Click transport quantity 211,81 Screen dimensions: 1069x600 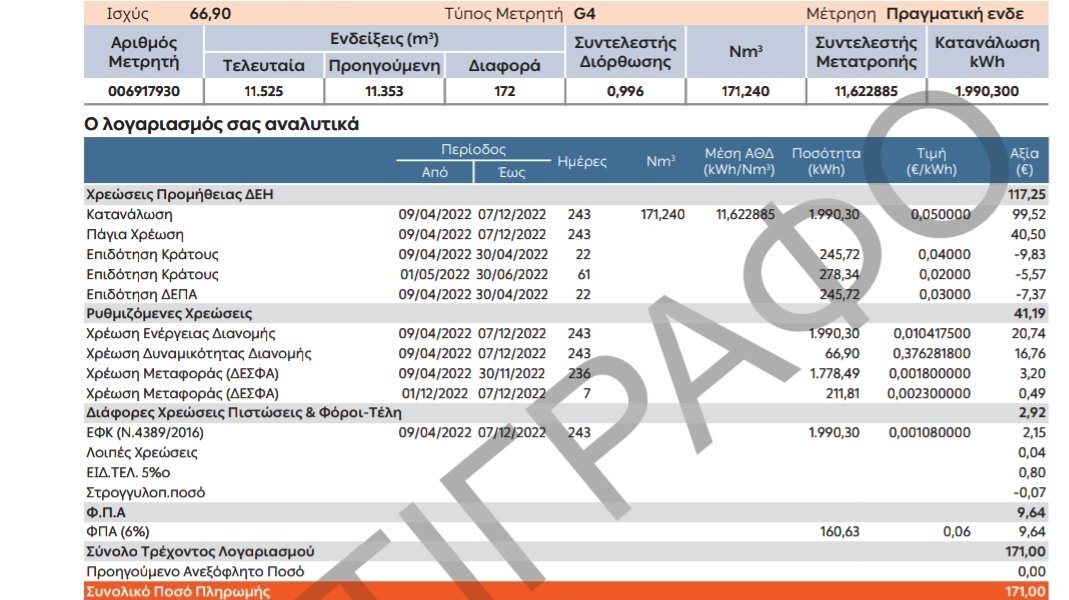842,393
